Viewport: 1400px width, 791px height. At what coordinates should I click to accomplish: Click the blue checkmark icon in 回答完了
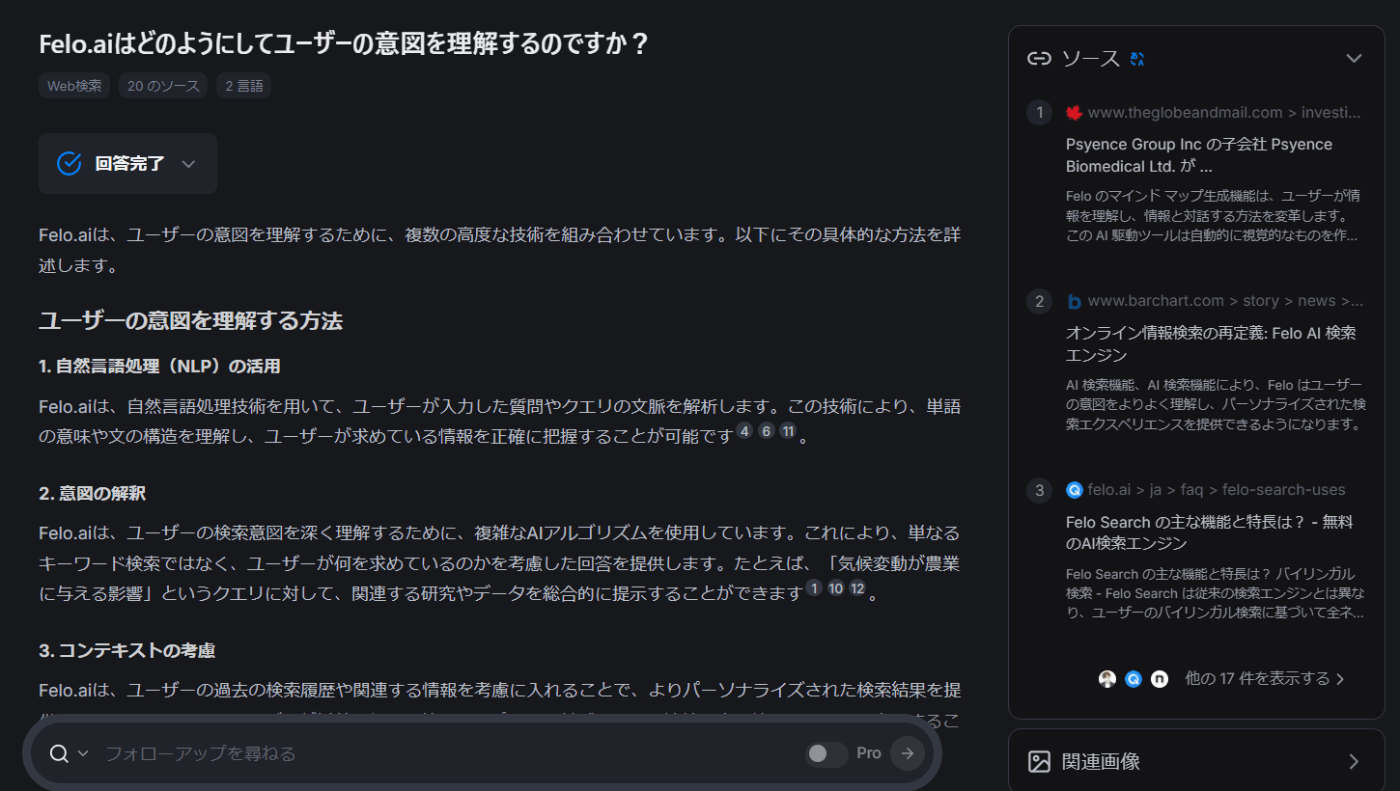[x=69, y=163]
